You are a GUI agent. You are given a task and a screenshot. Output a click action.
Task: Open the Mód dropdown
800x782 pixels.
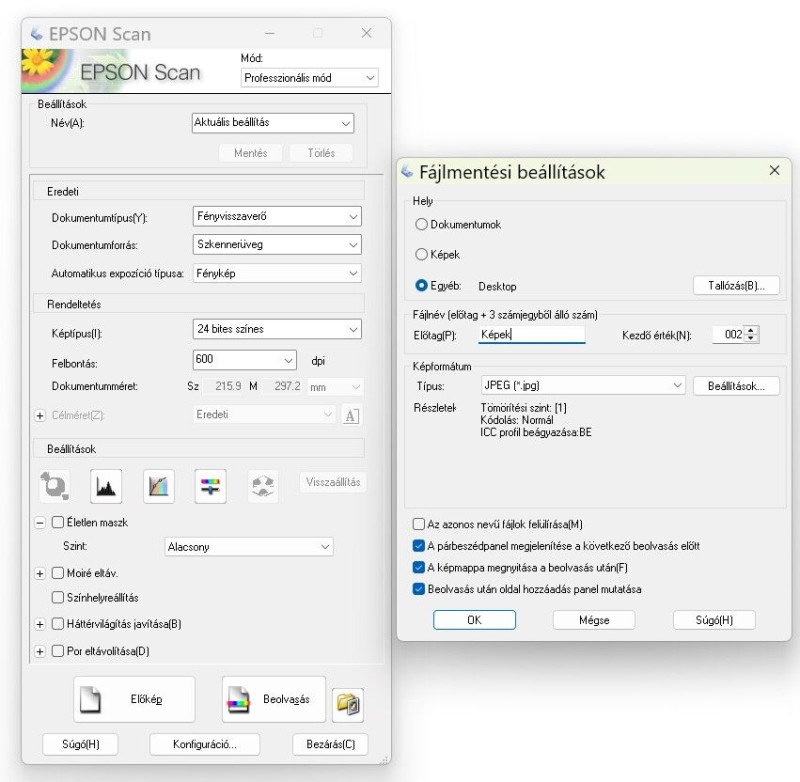[x=309, y=78]
